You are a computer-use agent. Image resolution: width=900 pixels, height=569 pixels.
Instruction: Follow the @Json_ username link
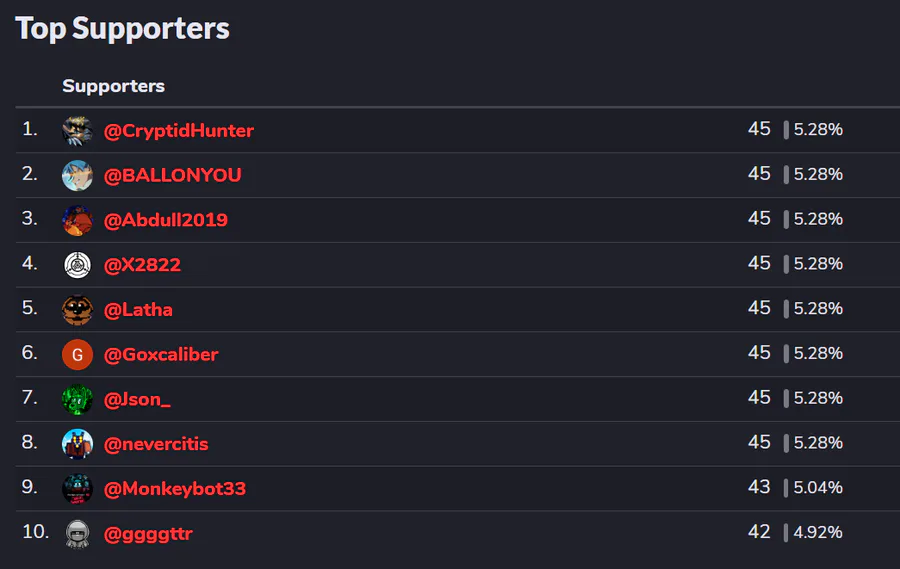[137, 399]
